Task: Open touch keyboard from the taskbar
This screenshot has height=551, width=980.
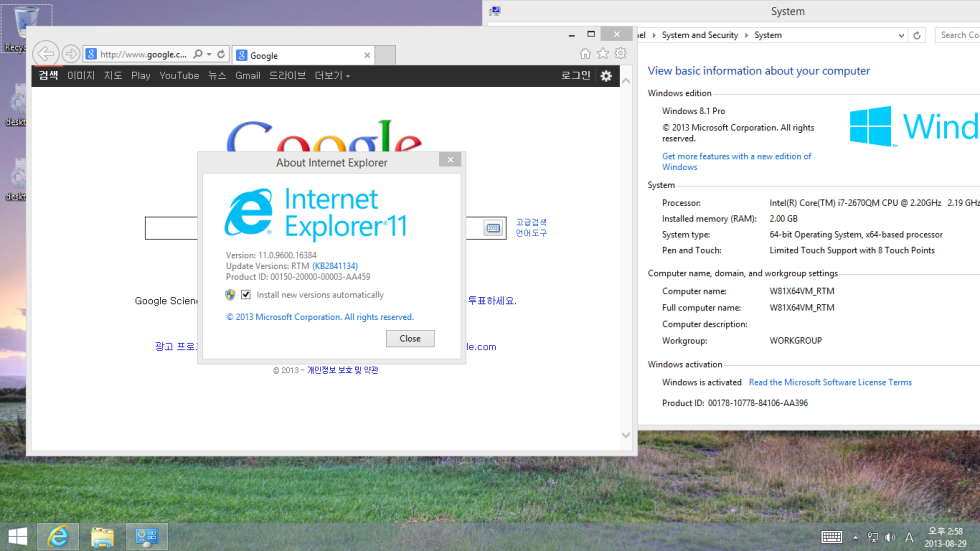Action: pyautogui.click(x=831, y=537)
